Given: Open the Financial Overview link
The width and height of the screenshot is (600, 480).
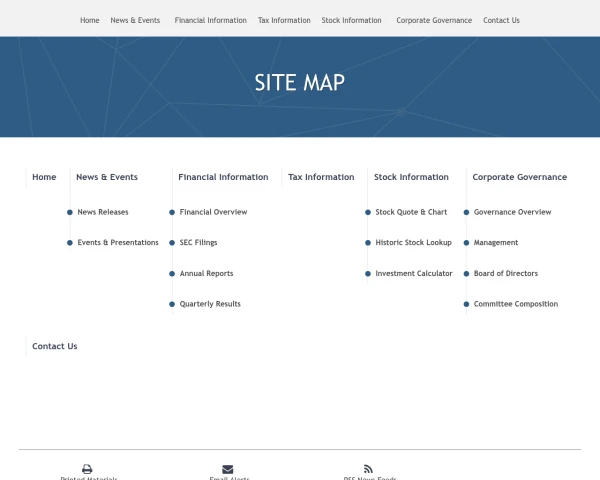Looking at the screenshot, I should [213, 212].
